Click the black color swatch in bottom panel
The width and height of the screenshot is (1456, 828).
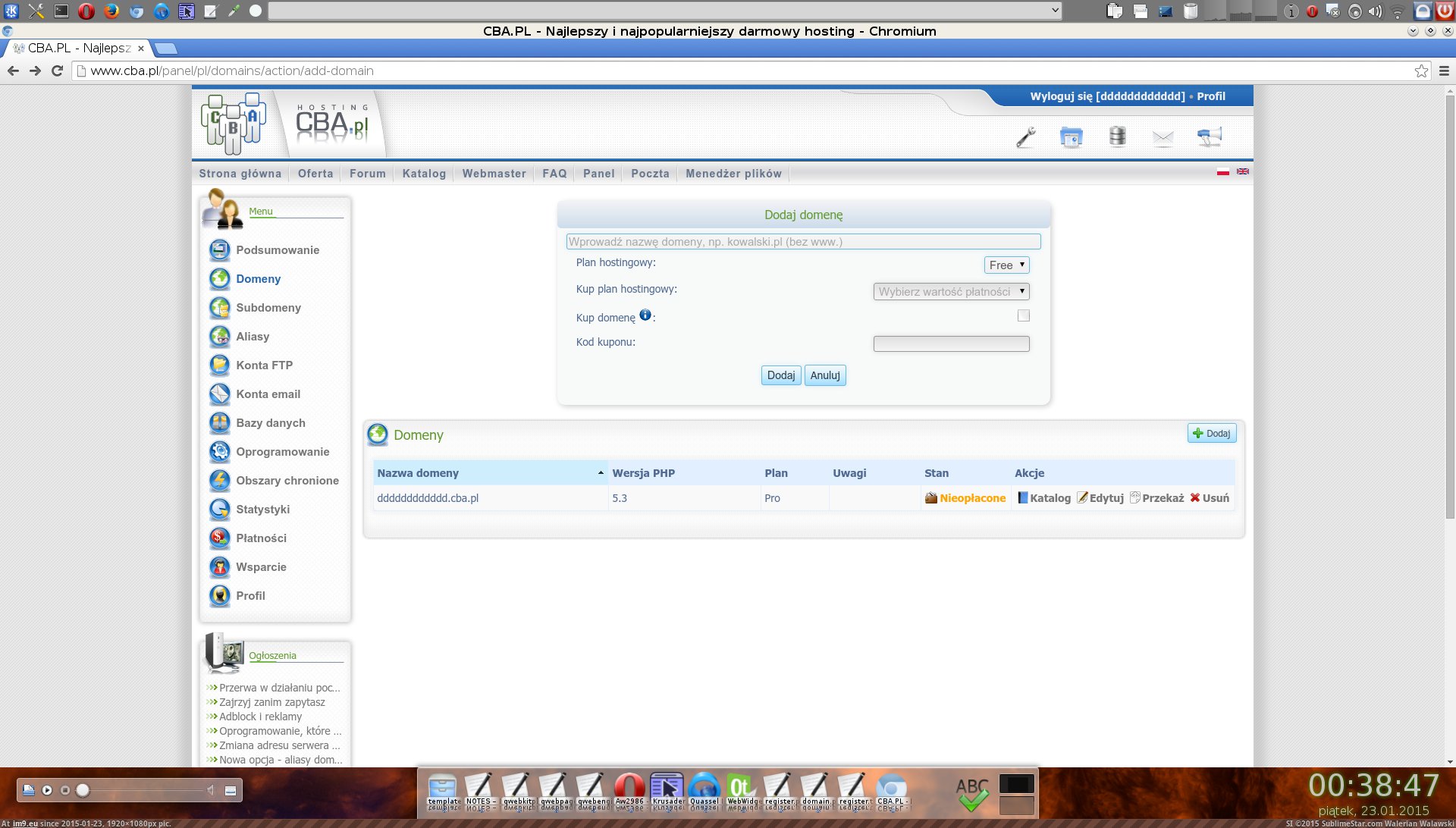coord(1016,783)
